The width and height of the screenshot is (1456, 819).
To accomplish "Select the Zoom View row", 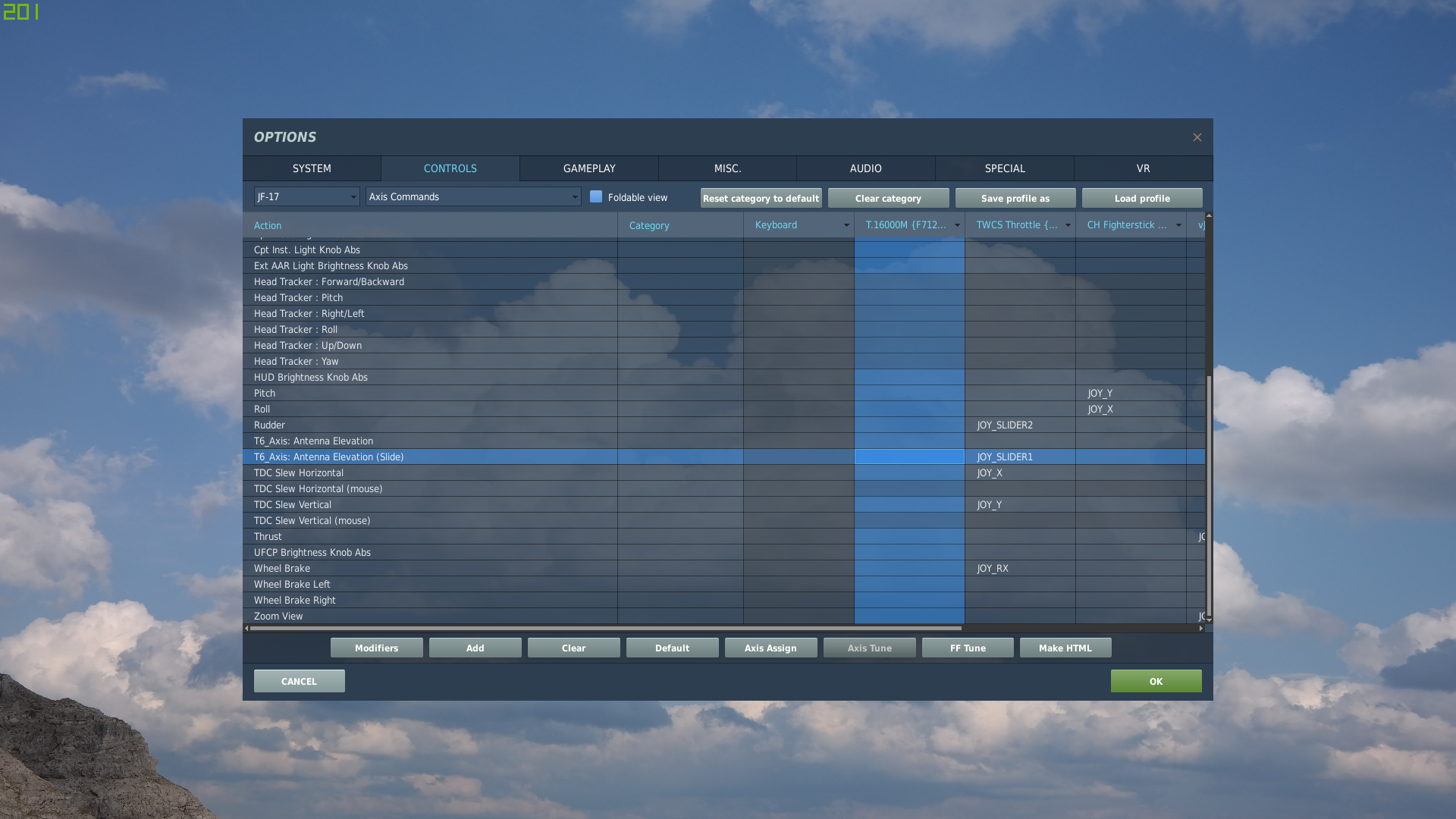I will point(723,616).
